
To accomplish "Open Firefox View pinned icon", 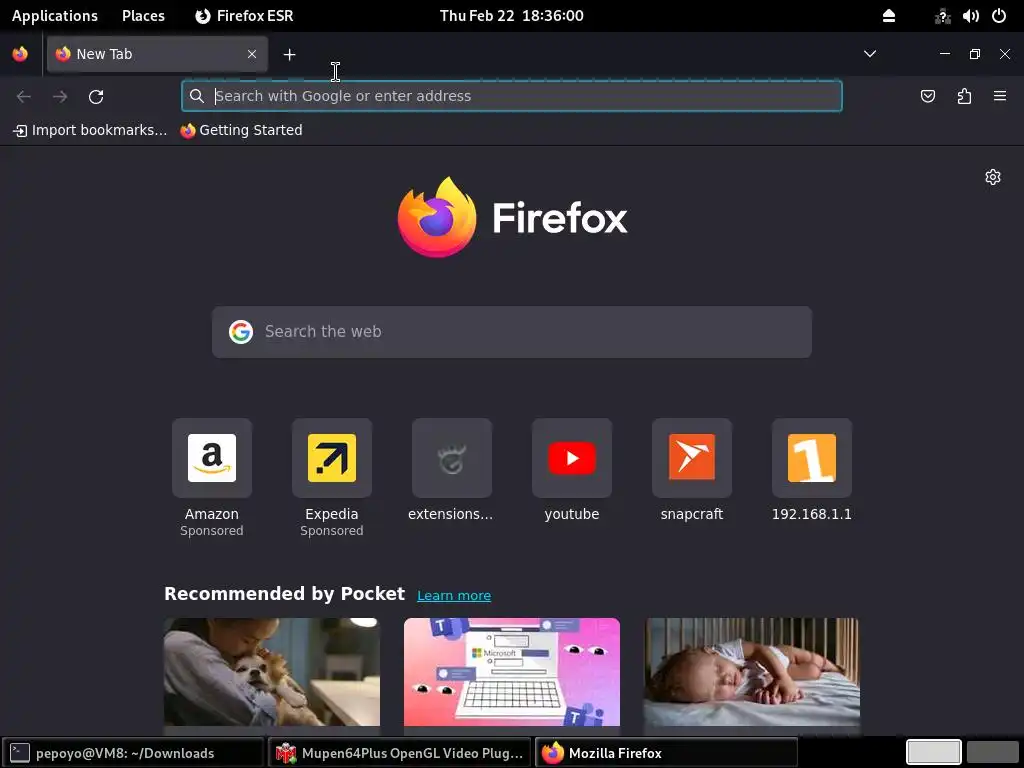I will coord(20,54).
